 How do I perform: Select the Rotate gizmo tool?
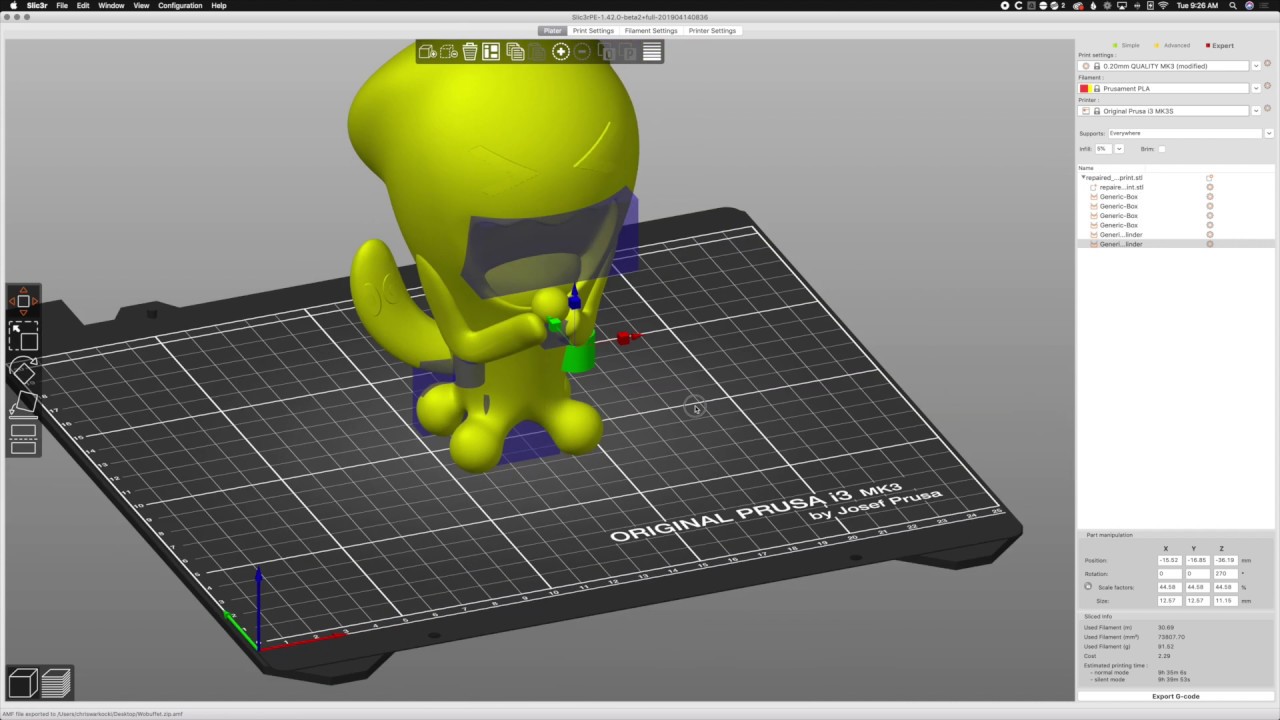(23, 370)
